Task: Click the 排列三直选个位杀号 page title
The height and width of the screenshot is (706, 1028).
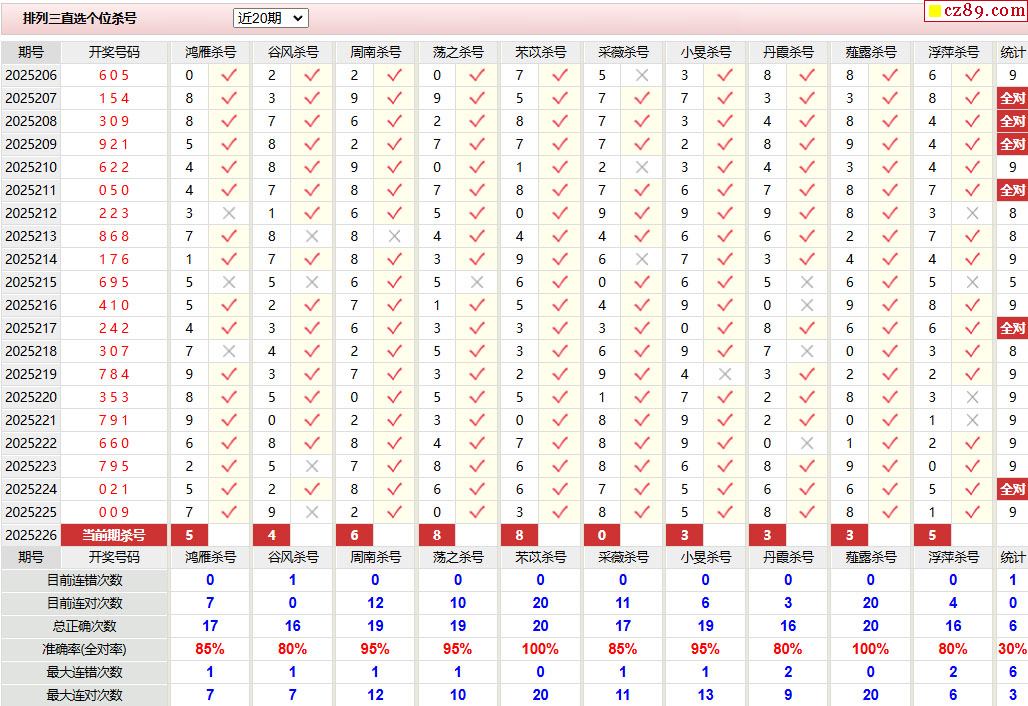Action: click(x=80, y=18)
